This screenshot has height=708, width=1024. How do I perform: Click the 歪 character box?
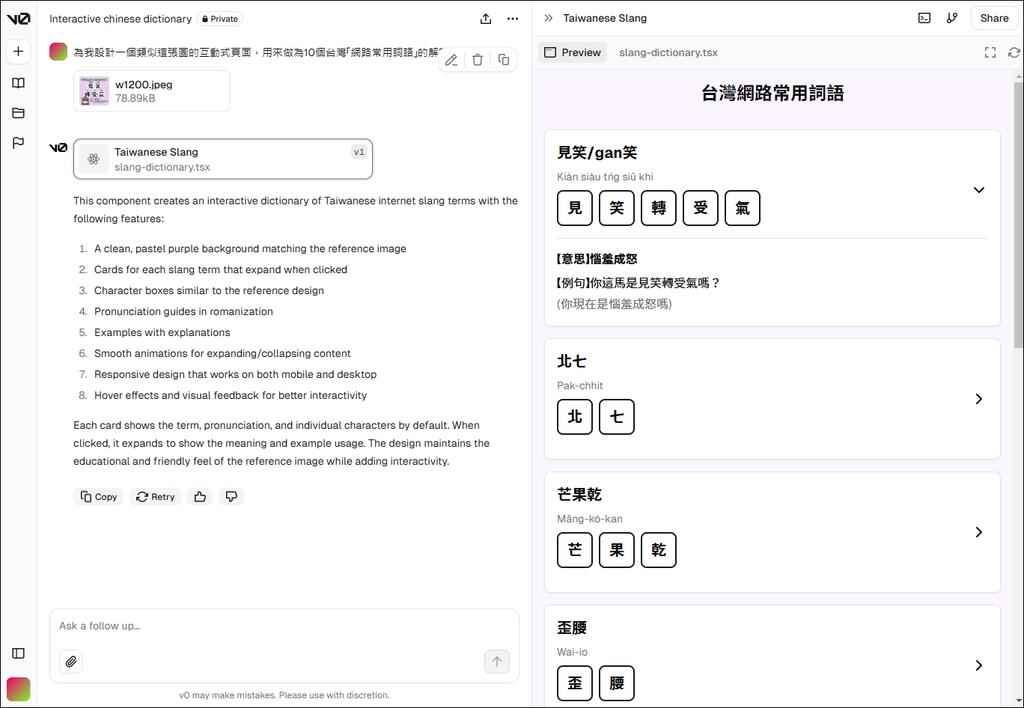point(575,683)
